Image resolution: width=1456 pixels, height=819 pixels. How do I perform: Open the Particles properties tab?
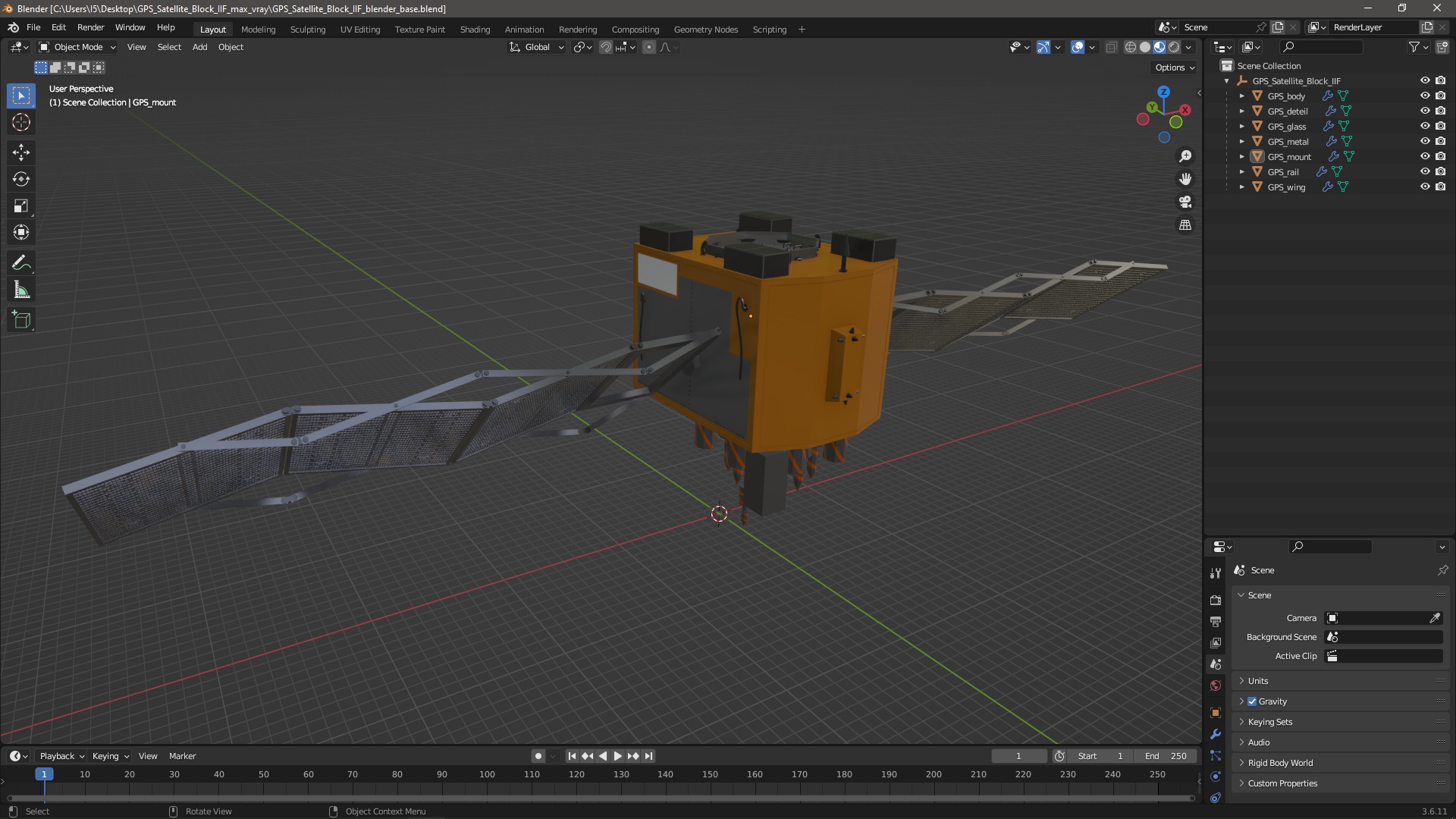pyautogui.click(x=1216, y=755)
